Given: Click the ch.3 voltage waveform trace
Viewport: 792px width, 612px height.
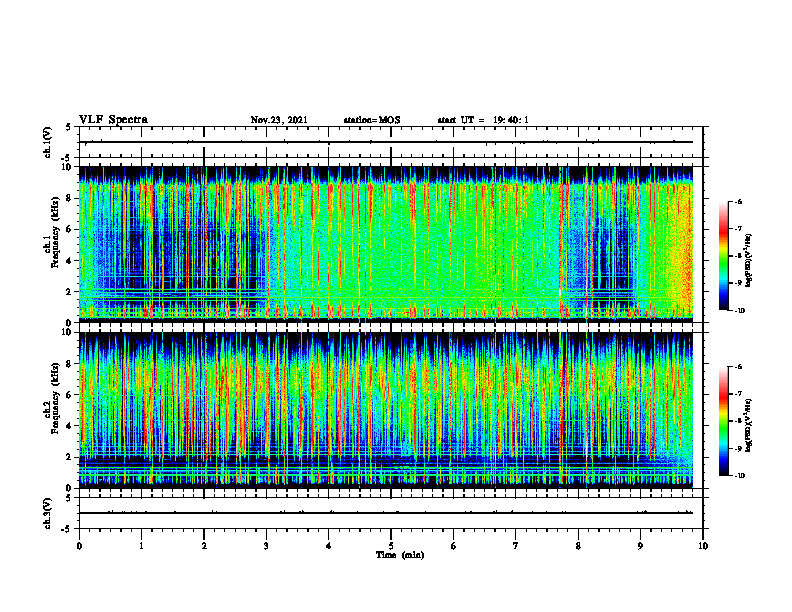Looking at the screenshot, I should [386, 513].
